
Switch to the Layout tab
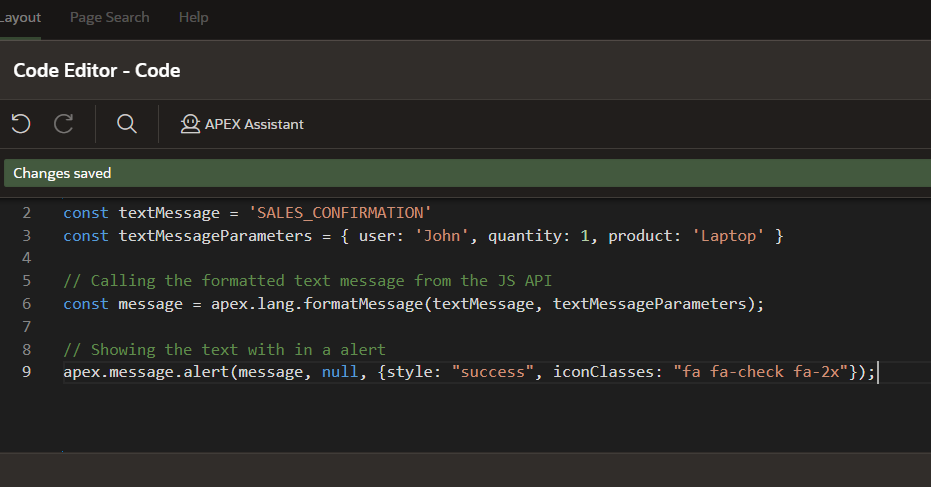click(x=19, y=17)
